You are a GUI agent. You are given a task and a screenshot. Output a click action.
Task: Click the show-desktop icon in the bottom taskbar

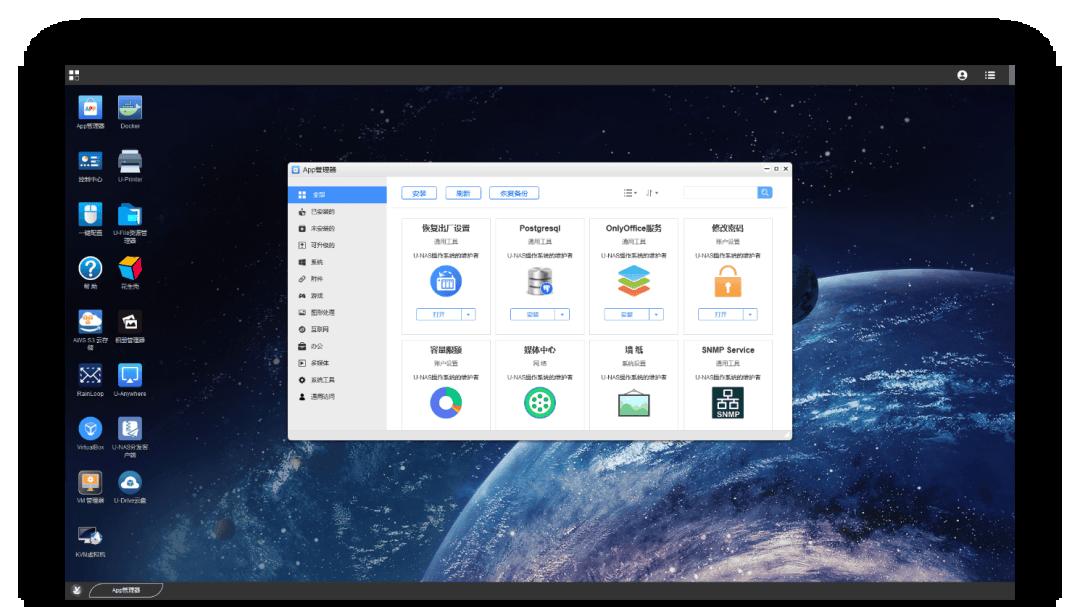point(77,590)
